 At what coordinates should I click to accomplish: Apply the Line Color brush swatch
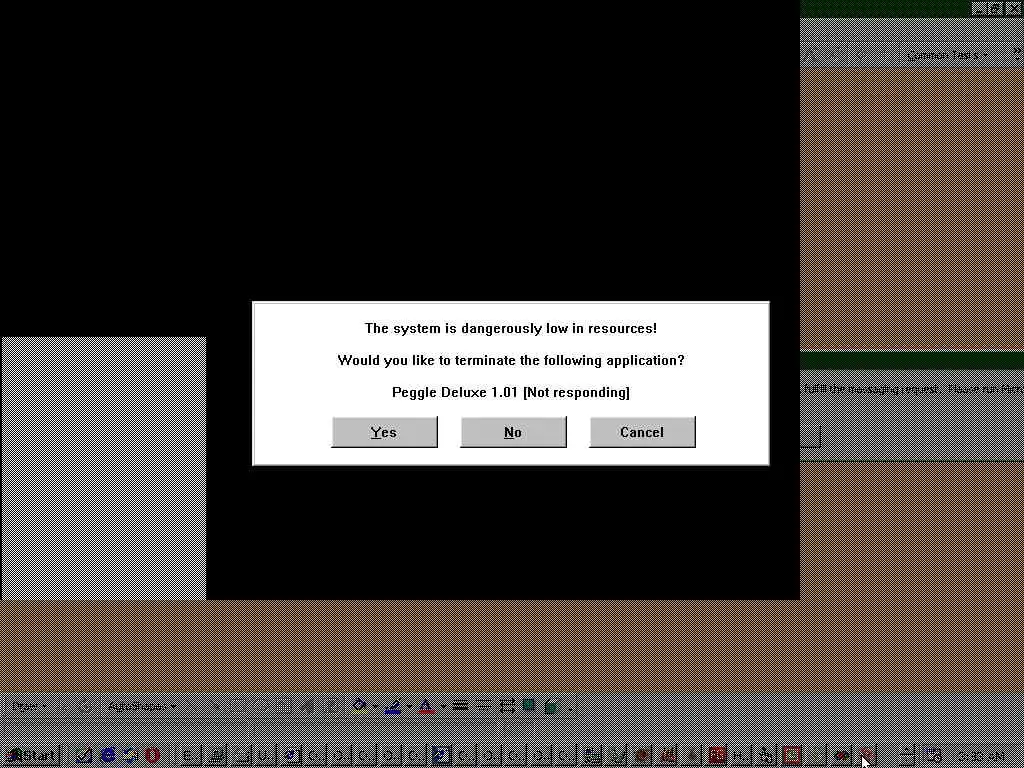[x=393, y=706]
